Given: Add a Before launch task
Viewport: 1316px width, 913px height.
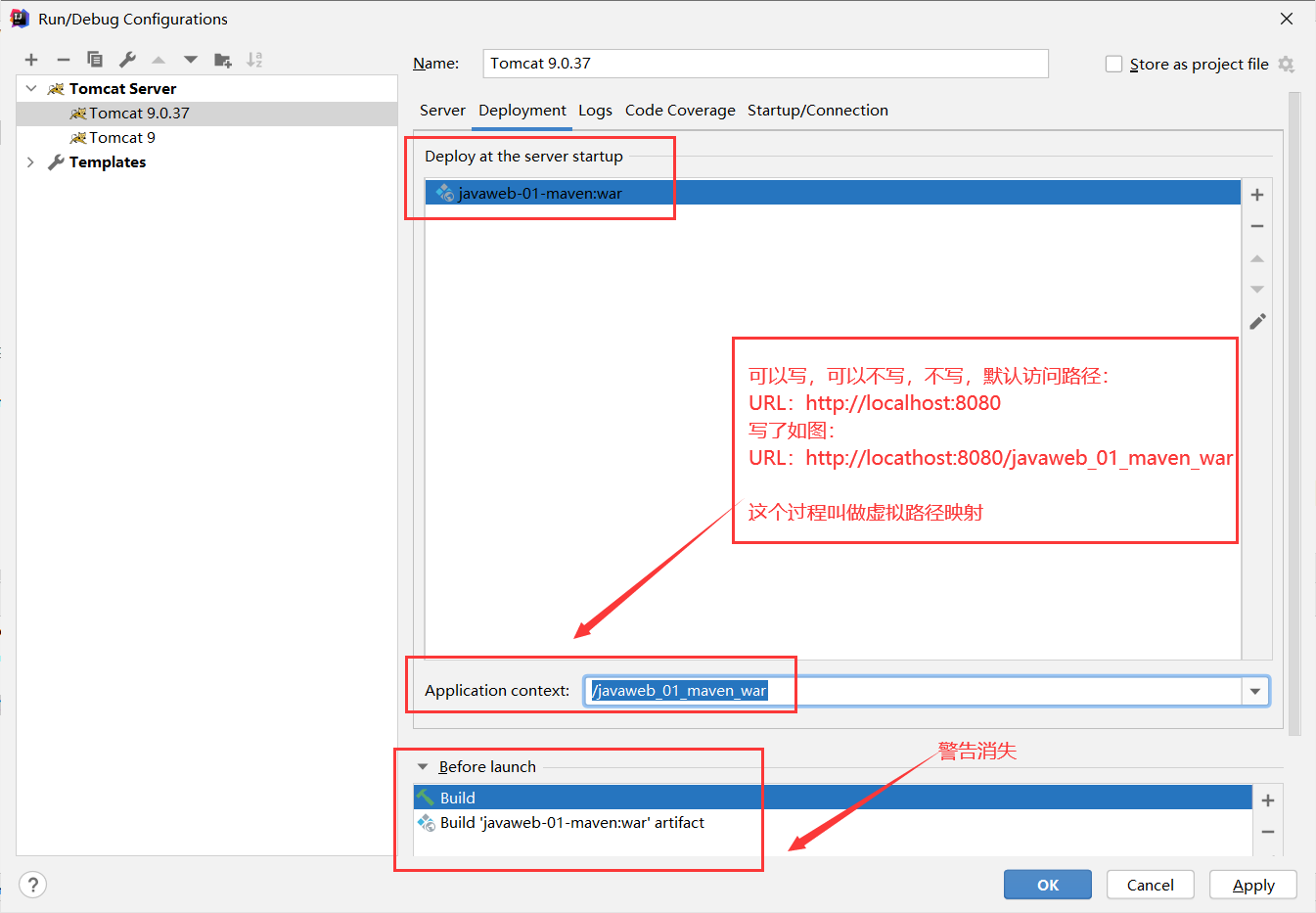Looking at the screenshot, I should (x=1268, y=800).
